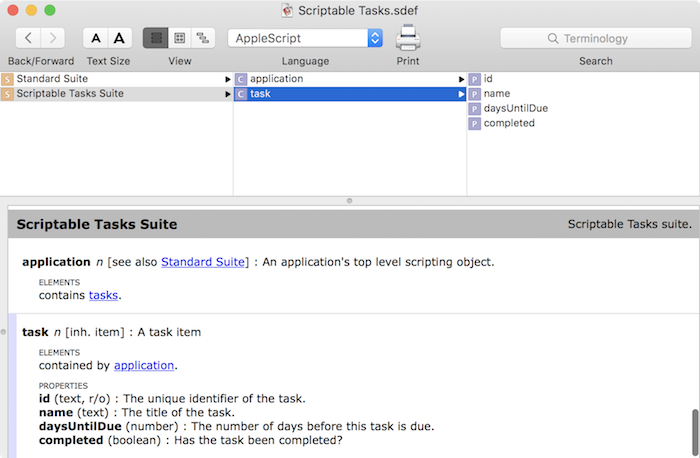
Task: Click the magnifier icon in search field
Action: tap(553, 38)
